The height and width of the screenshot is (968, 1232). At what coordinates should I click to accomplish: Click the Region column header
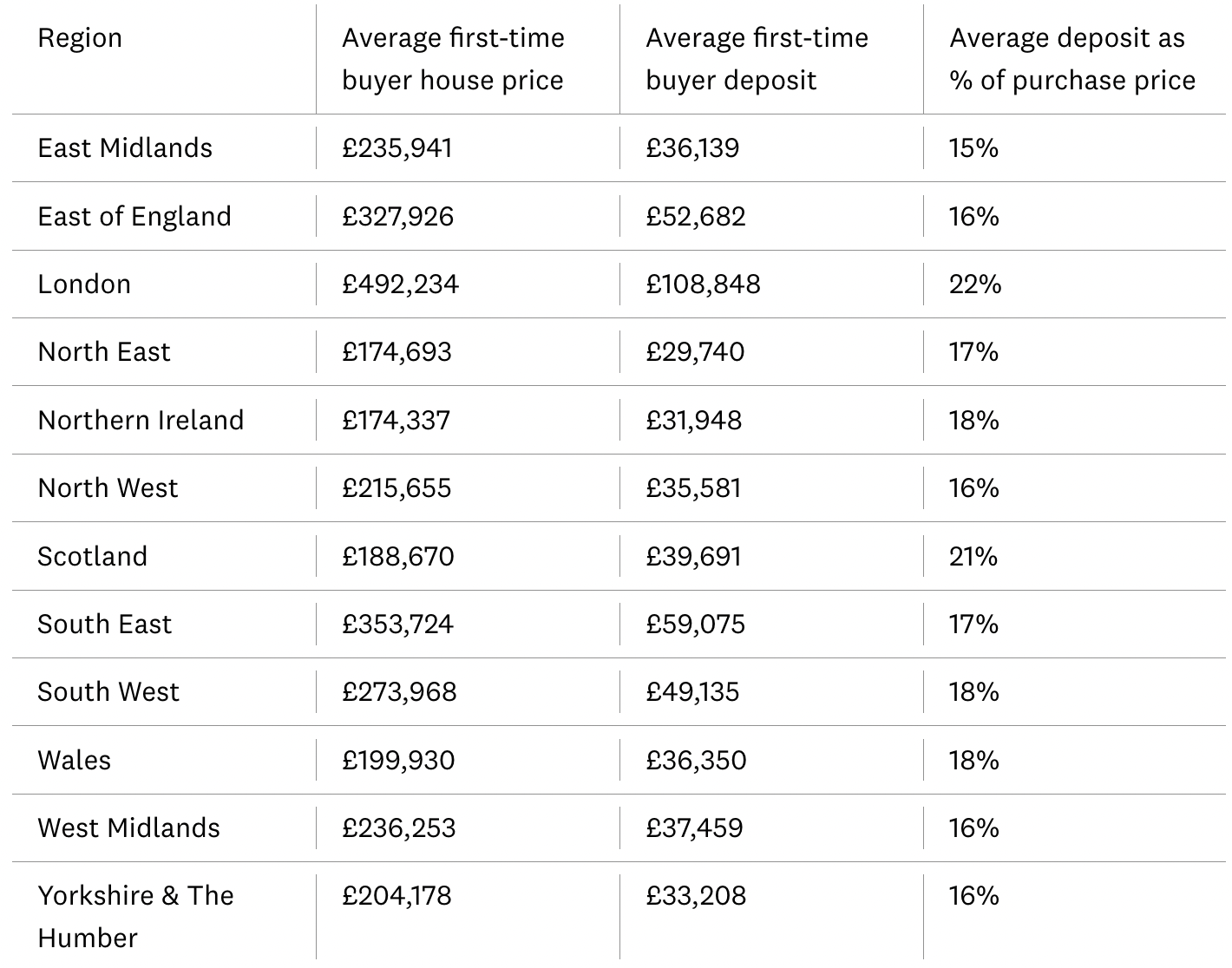click(80, 38)
